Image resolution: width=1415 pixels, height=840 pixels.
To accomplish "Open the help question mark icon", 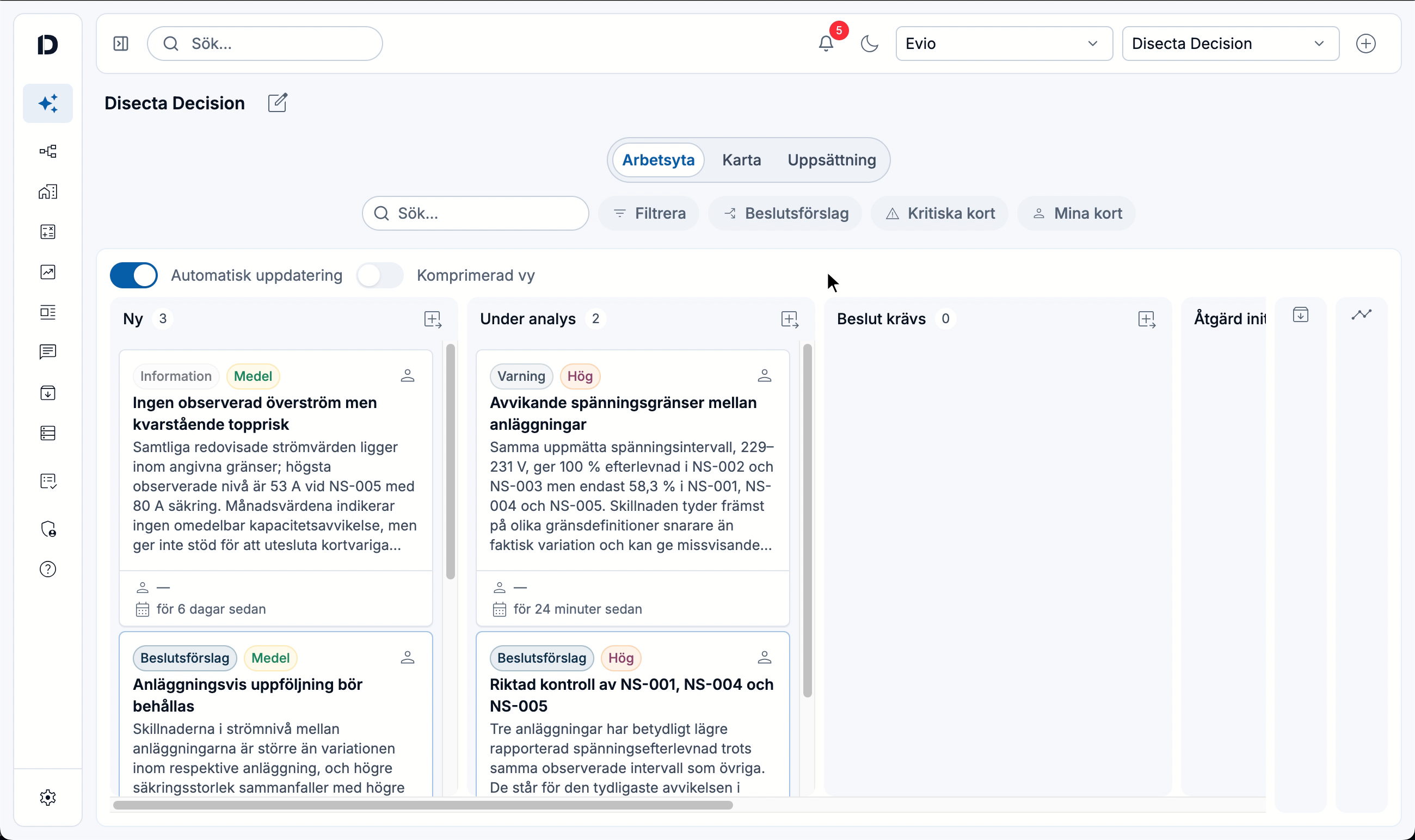I will [48, 569].
